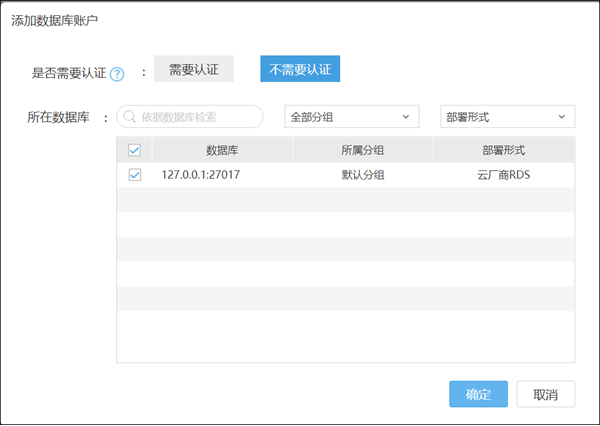Click the 默认分组 cell in the row
Viewport: 600px width, 426px height.
(x=362, y=175)
